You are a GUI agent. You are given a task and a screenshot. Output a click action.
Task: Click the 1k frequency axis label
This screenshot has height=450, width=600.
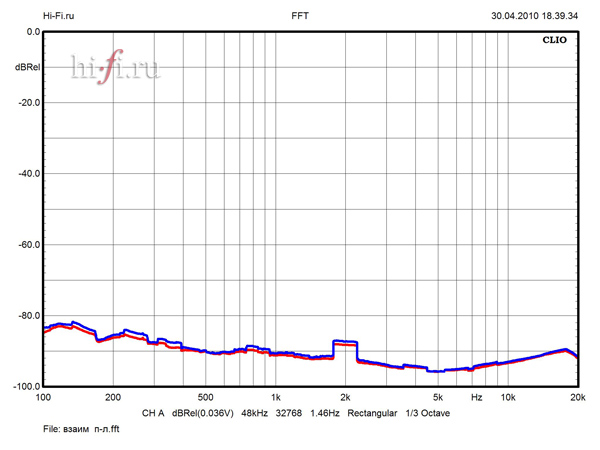pyautogui.click(x=276, y=398)
